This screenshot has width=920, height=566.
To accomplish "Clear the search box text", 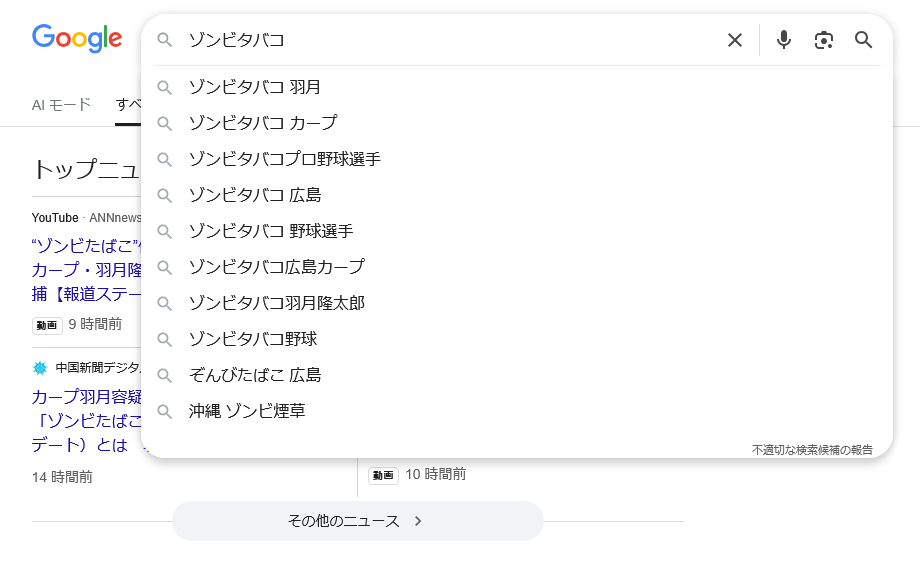I will [735, 40].
